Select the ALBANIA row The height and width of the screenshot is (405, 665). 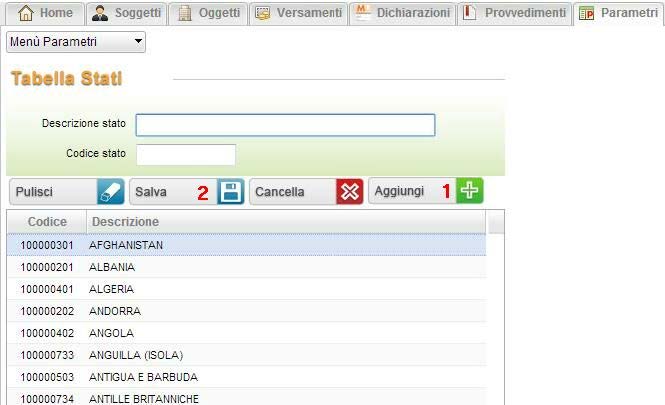(x=246, y=267)
